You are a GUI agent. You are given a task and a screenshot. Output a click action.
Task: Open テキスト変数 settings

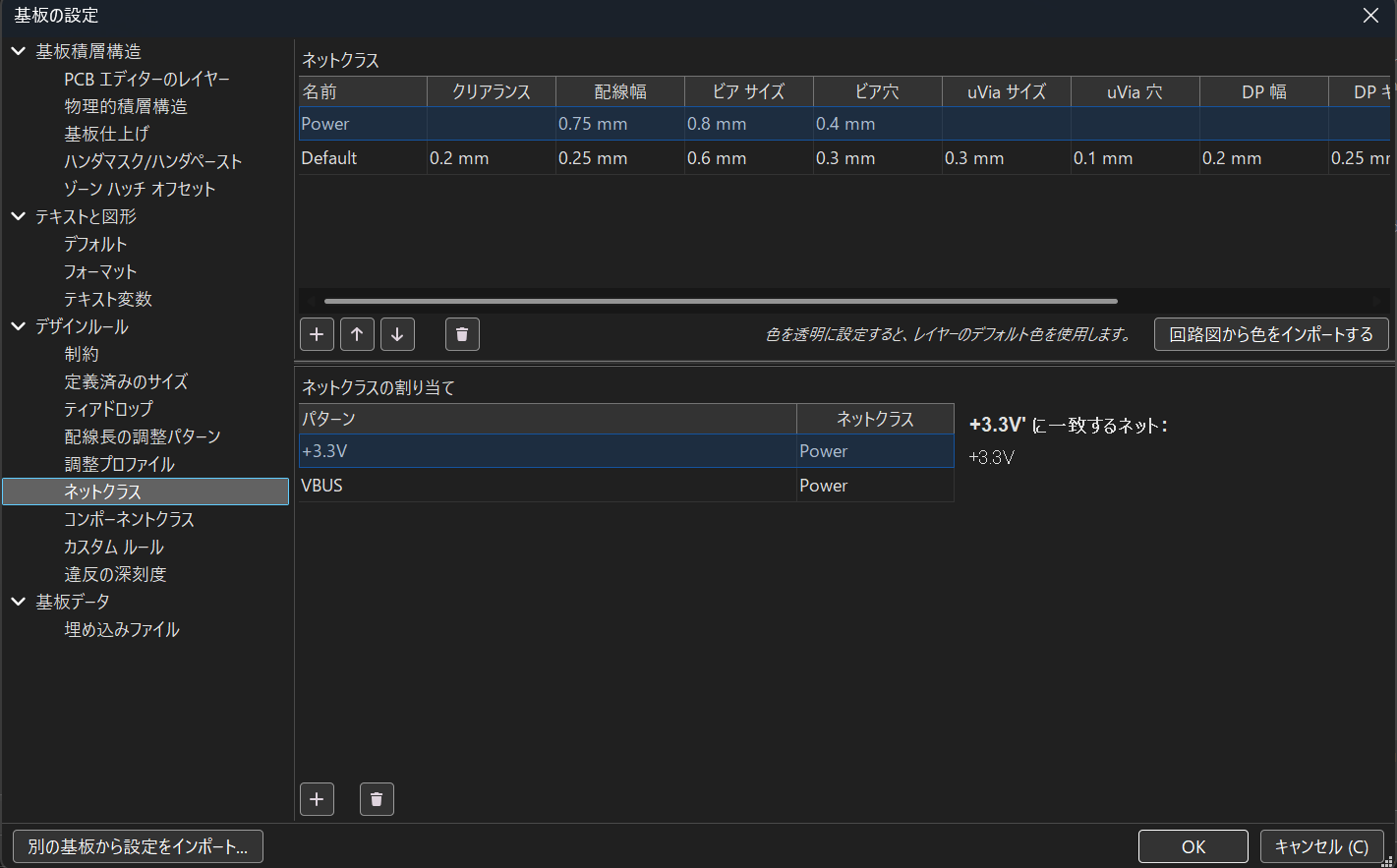click(108, 299)
